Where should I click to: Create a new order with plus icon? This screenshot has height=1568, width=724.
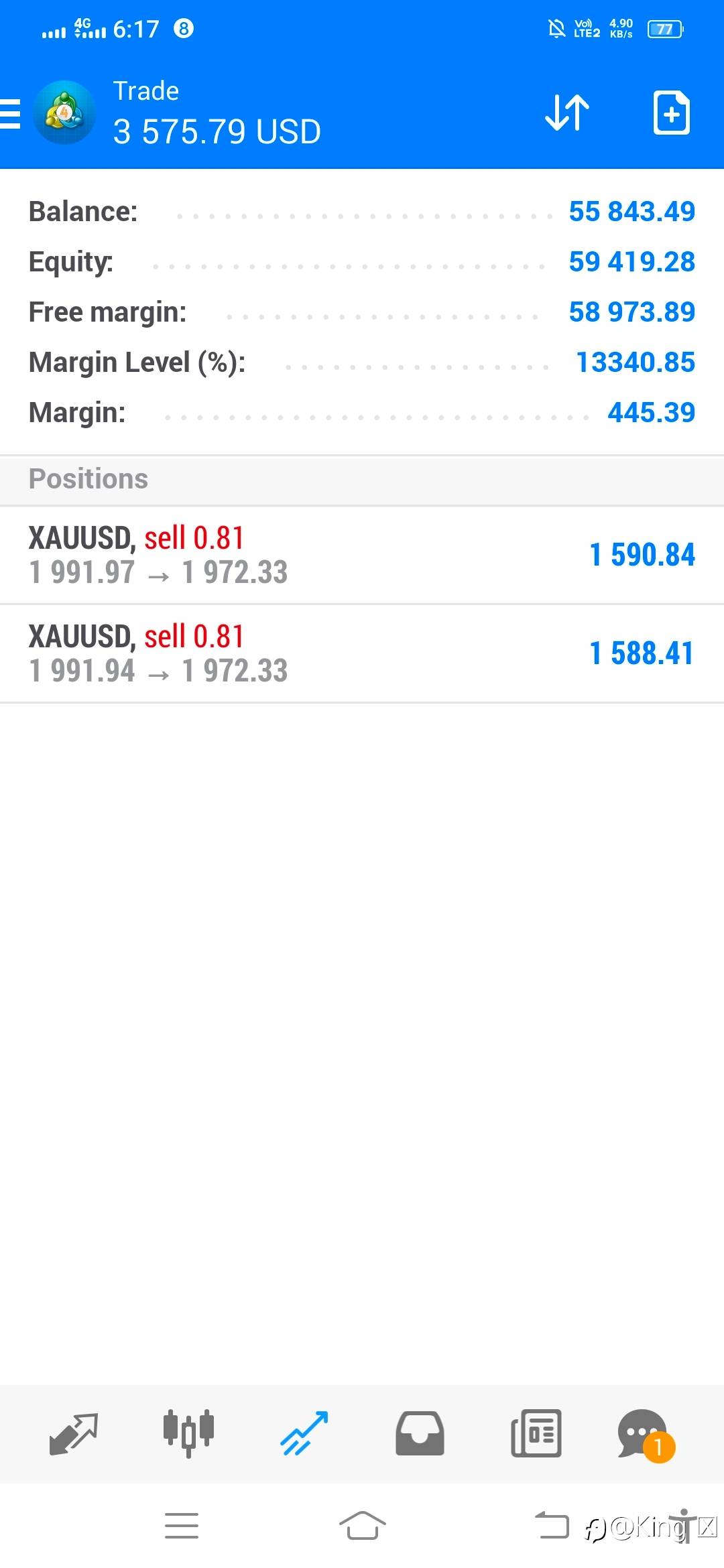point(671,113)
